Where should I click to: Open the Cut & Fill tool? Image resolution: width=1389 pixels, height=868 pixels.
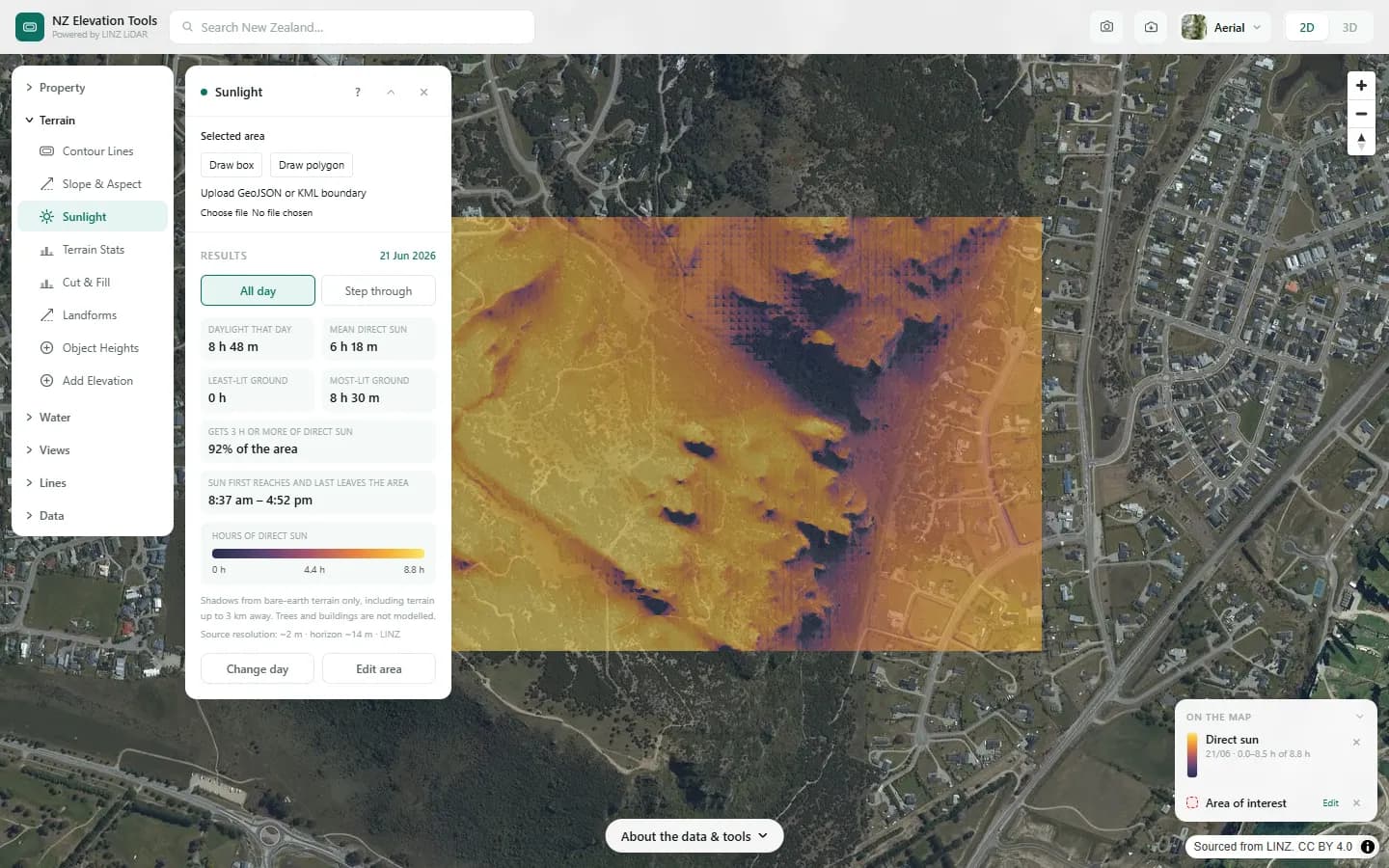click(x=93, y=283)
